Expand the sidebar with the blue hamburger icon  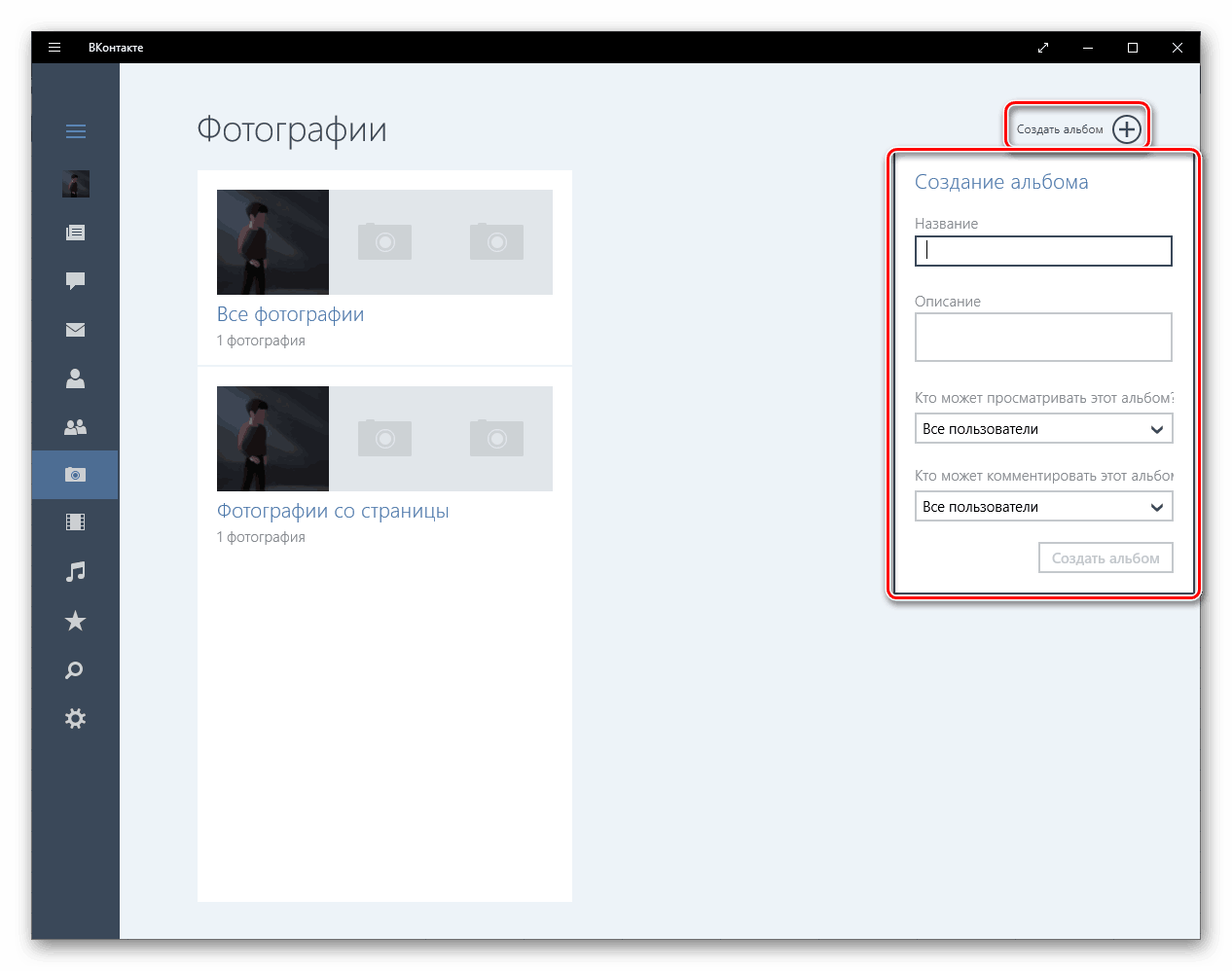(76, 131)
